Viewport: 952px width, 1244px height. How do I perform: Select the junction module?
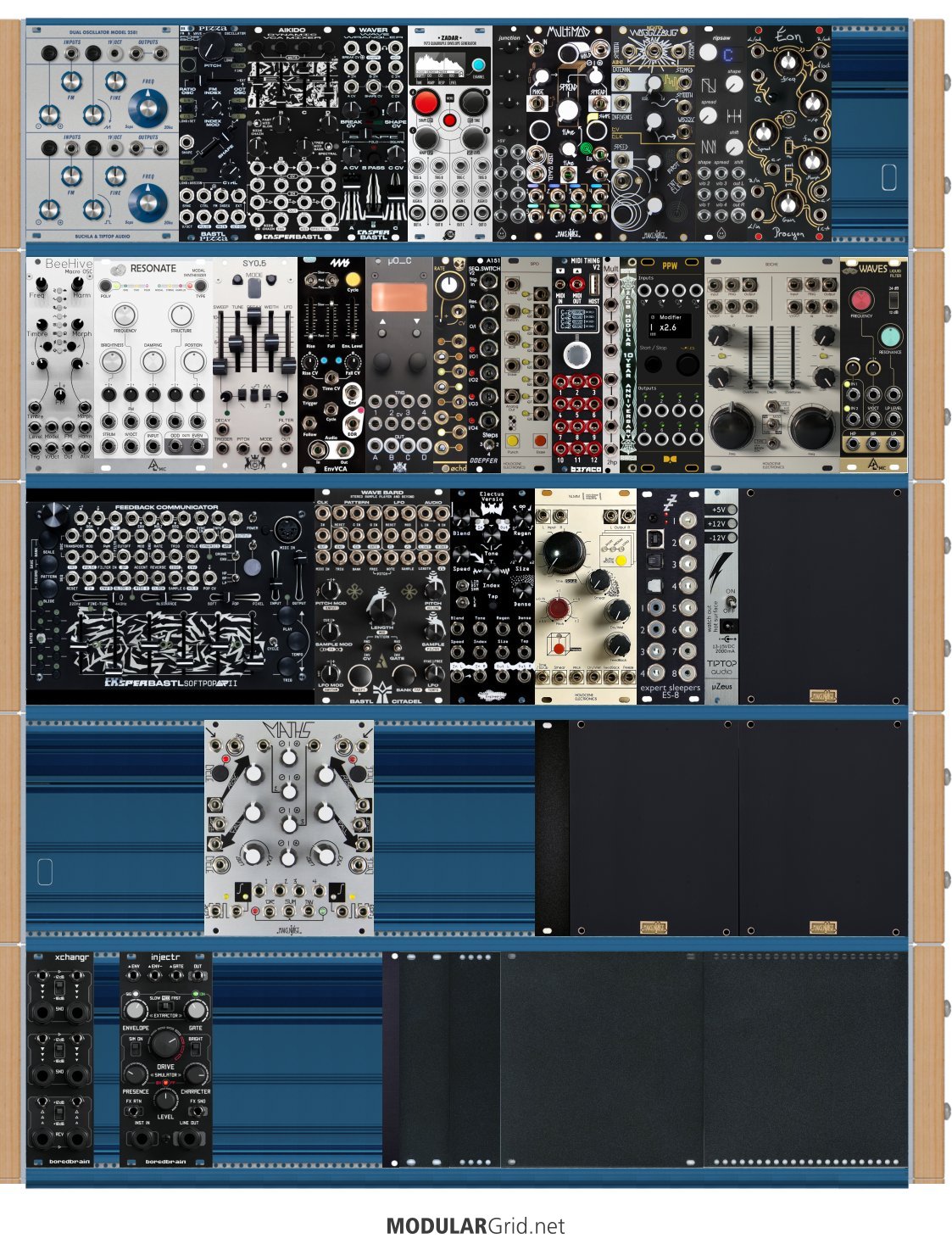pos(509,134)
